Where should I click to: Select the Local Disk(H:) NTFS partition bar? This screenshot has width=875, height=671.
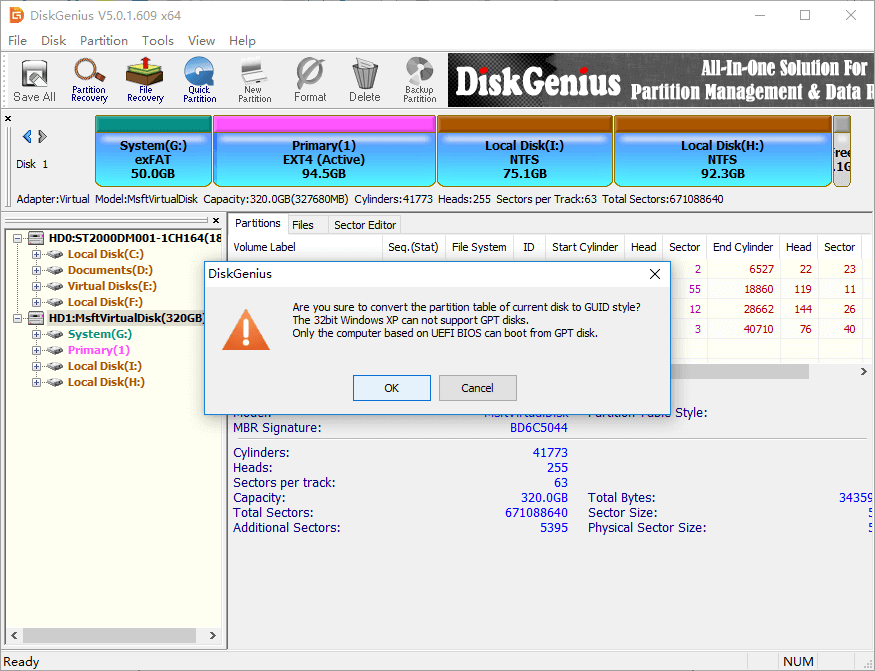tap(722, 158)
